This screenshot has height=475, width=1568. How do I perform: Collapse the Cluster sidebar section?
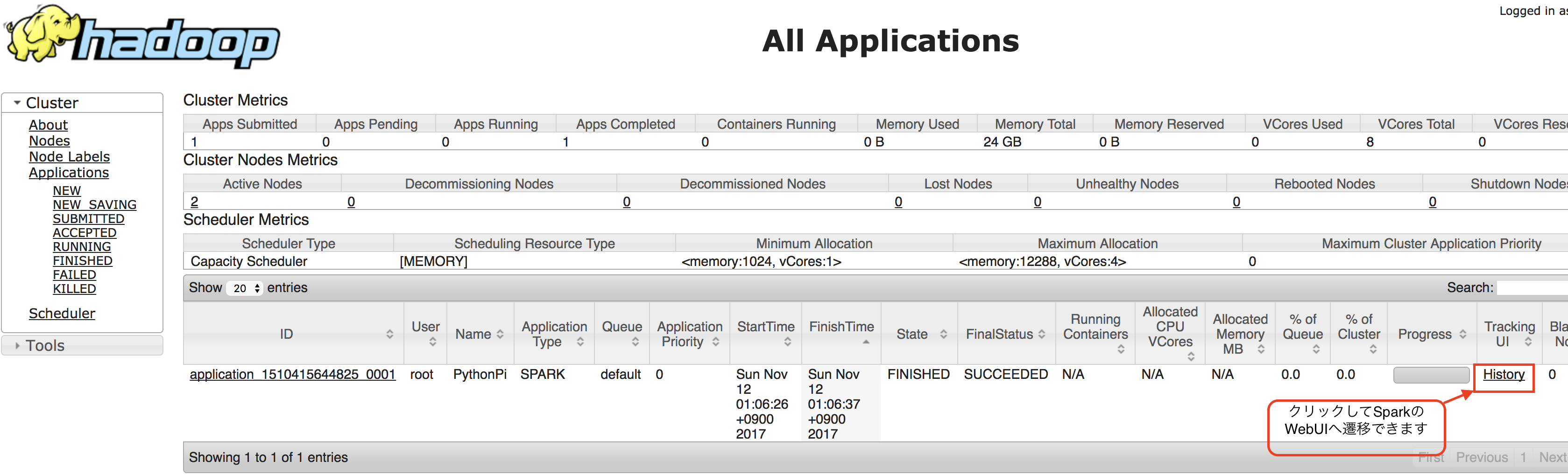pos(17,103)
